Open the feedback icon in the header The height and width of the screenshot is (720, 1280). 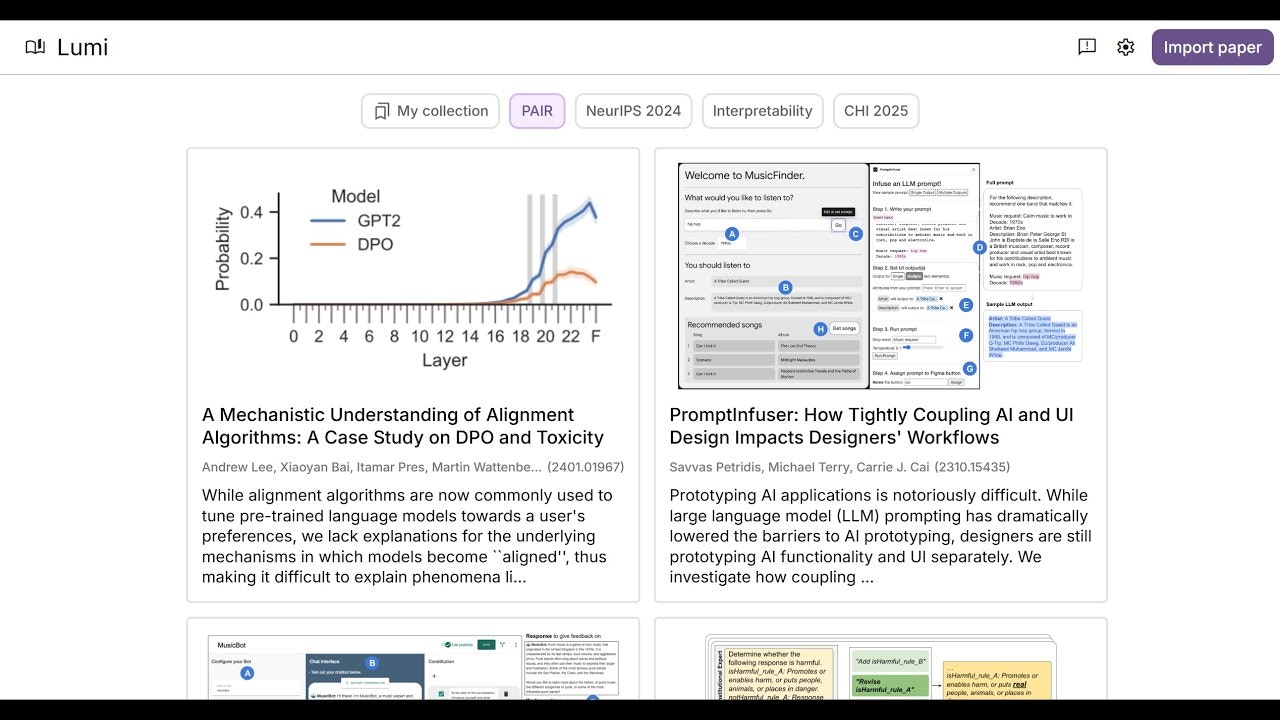point(1087,47)
